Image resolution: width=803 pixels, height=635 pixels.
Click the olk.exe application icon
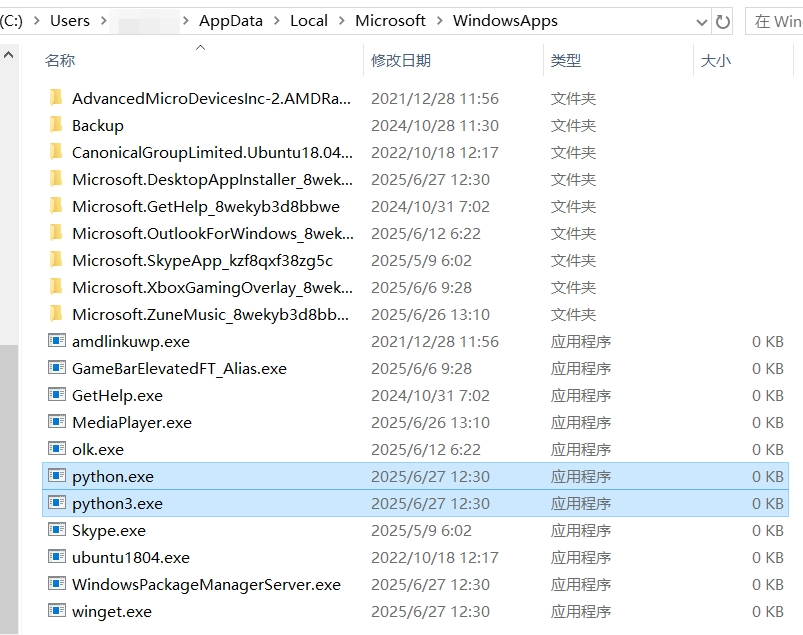pos(57,449)
